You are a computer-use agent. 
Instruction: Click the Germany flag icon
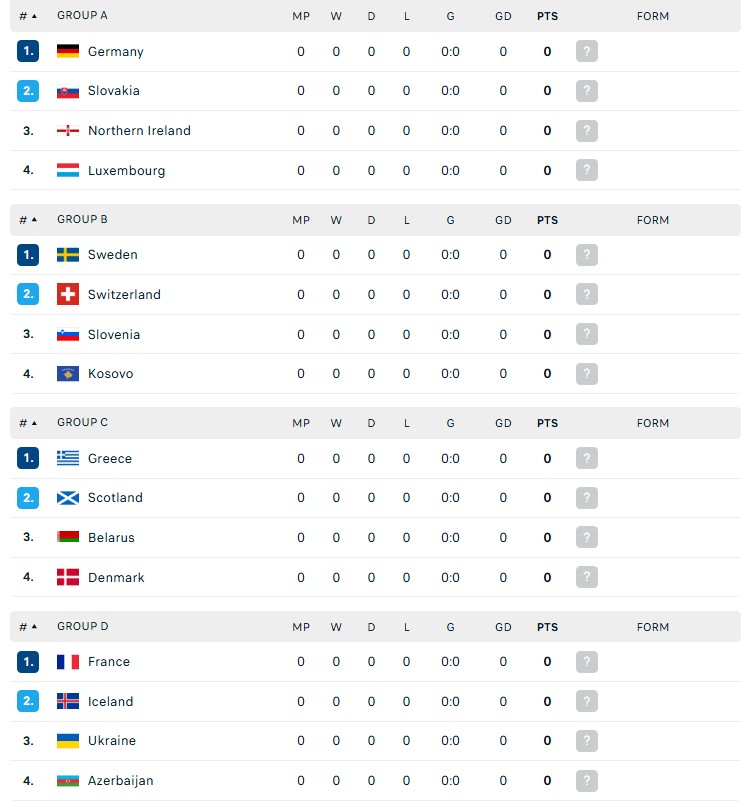(x=68, y=51)
